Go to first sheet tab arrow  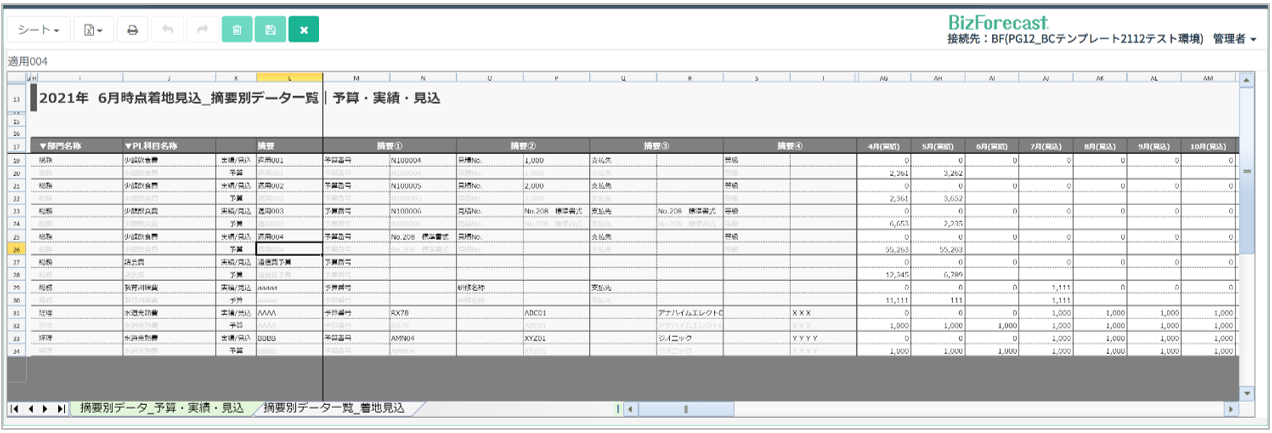click(15, 409)
